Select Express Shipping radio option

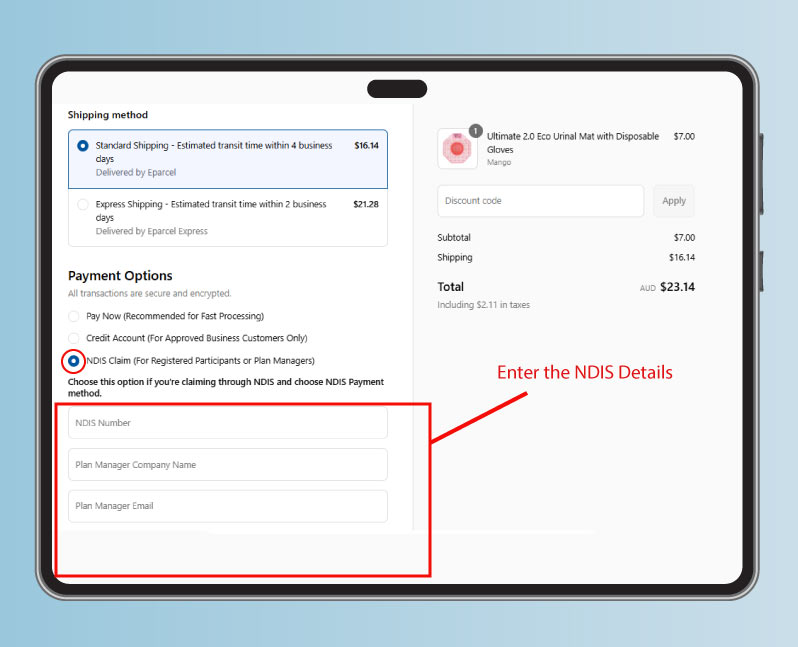[x=82, y=205]
